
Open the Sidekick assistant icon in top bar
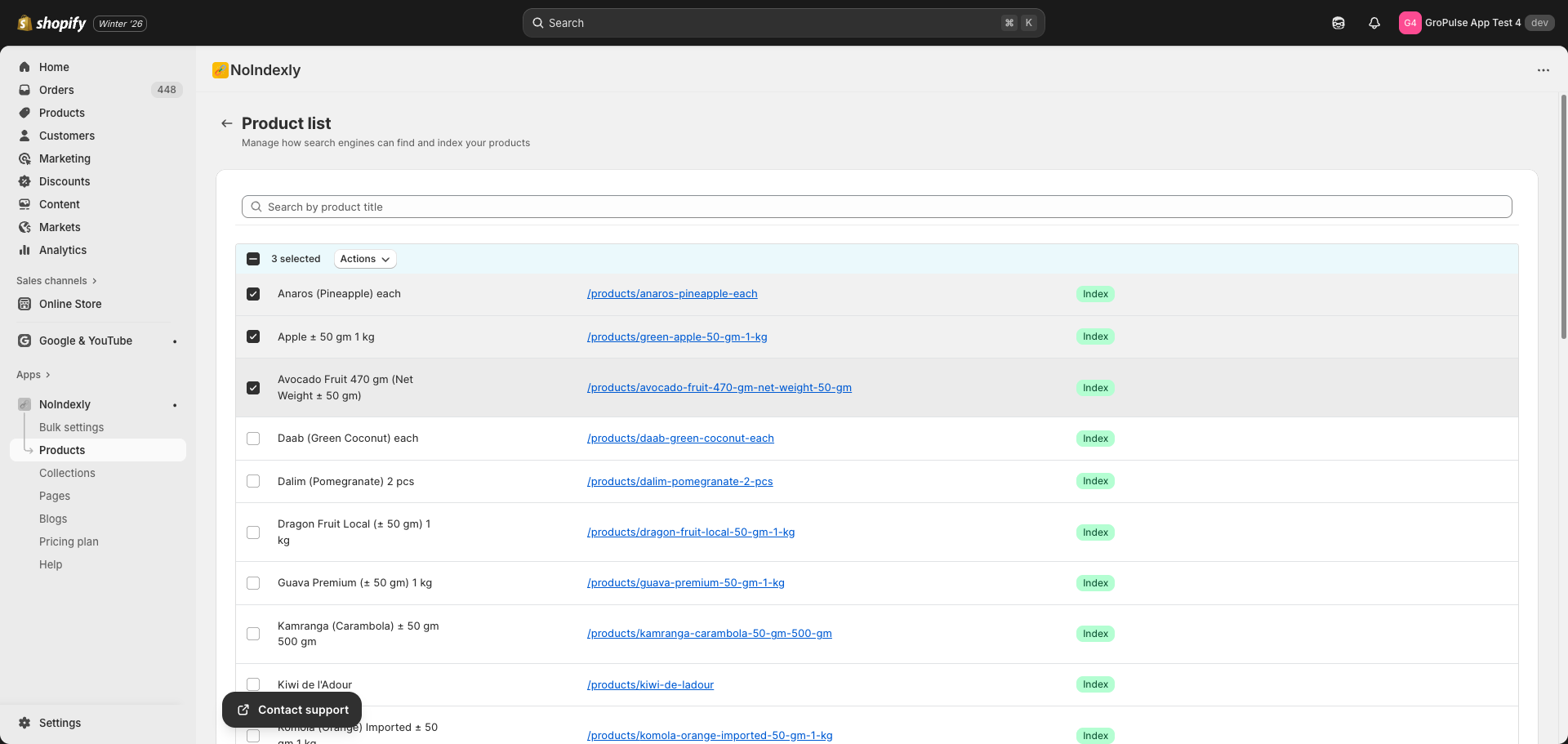[x=1339, y=23]
